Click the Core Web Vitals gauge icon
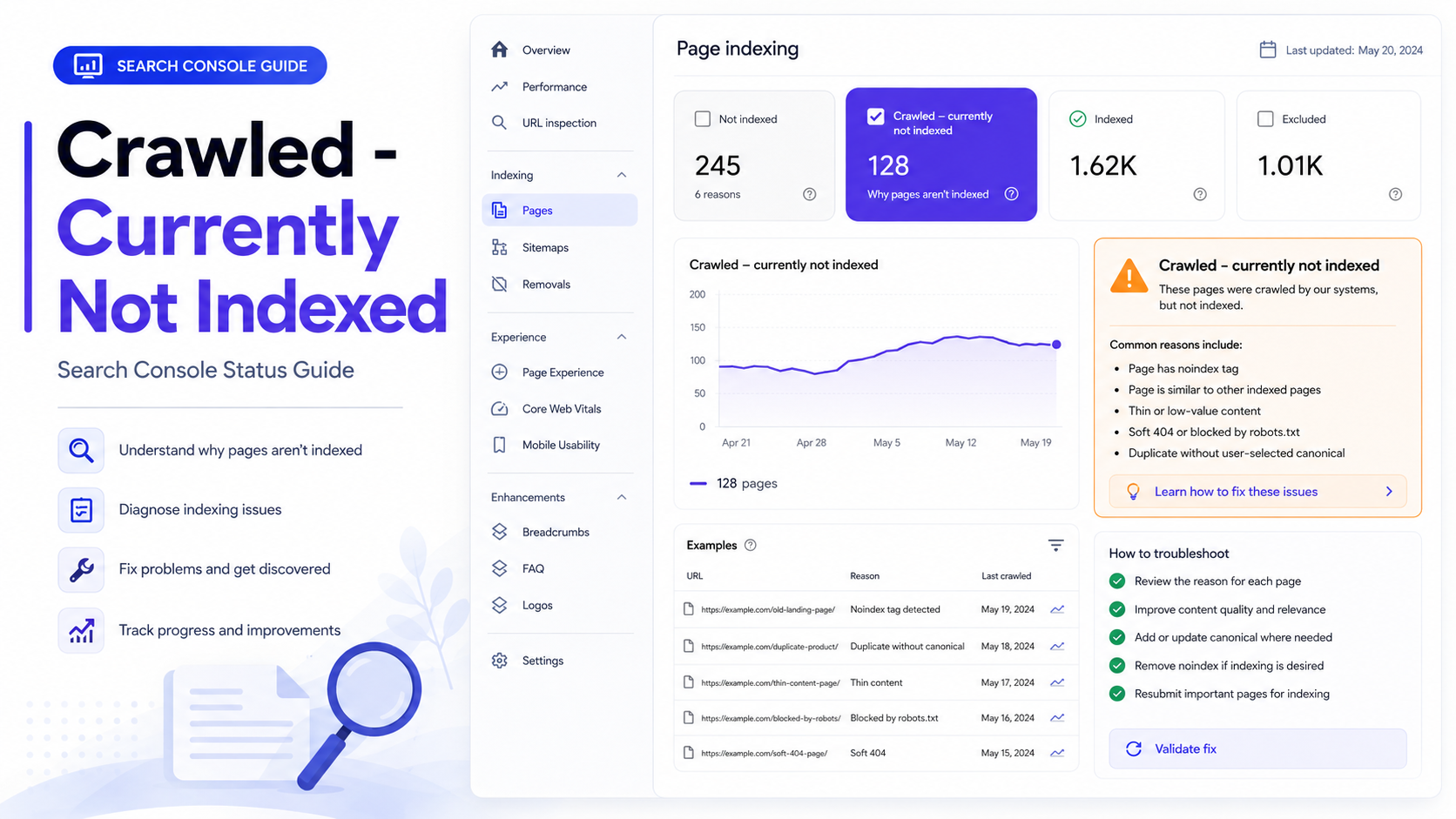The width and height of the screenshot is (1456, 819). click(499, 408)
